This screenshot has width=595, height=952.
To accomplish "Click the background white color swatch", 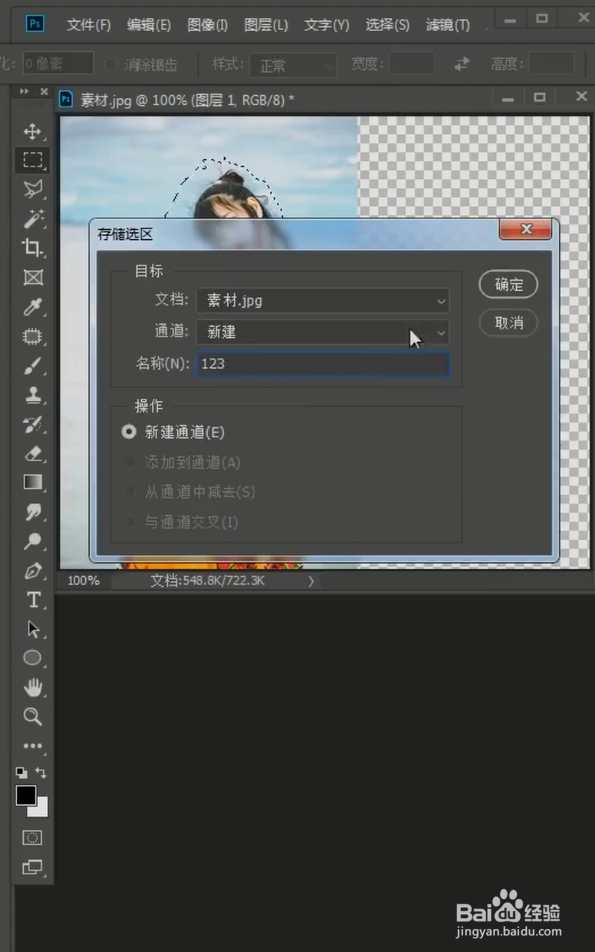I will (x=42, y=810).
